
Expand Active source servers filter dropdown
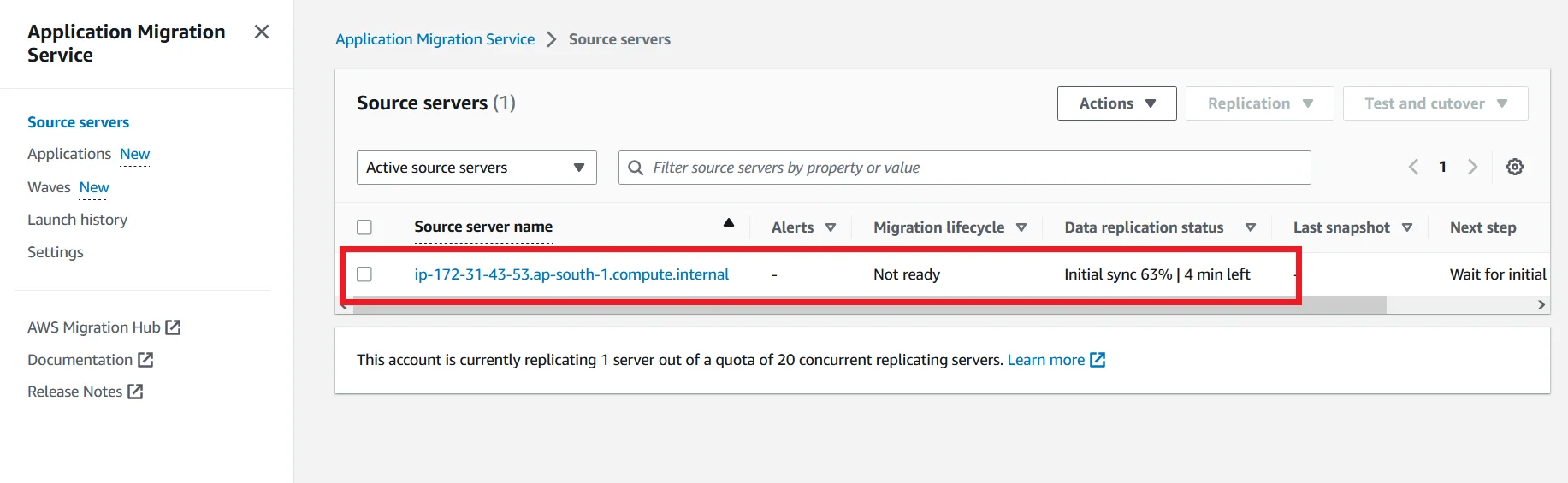476,168
